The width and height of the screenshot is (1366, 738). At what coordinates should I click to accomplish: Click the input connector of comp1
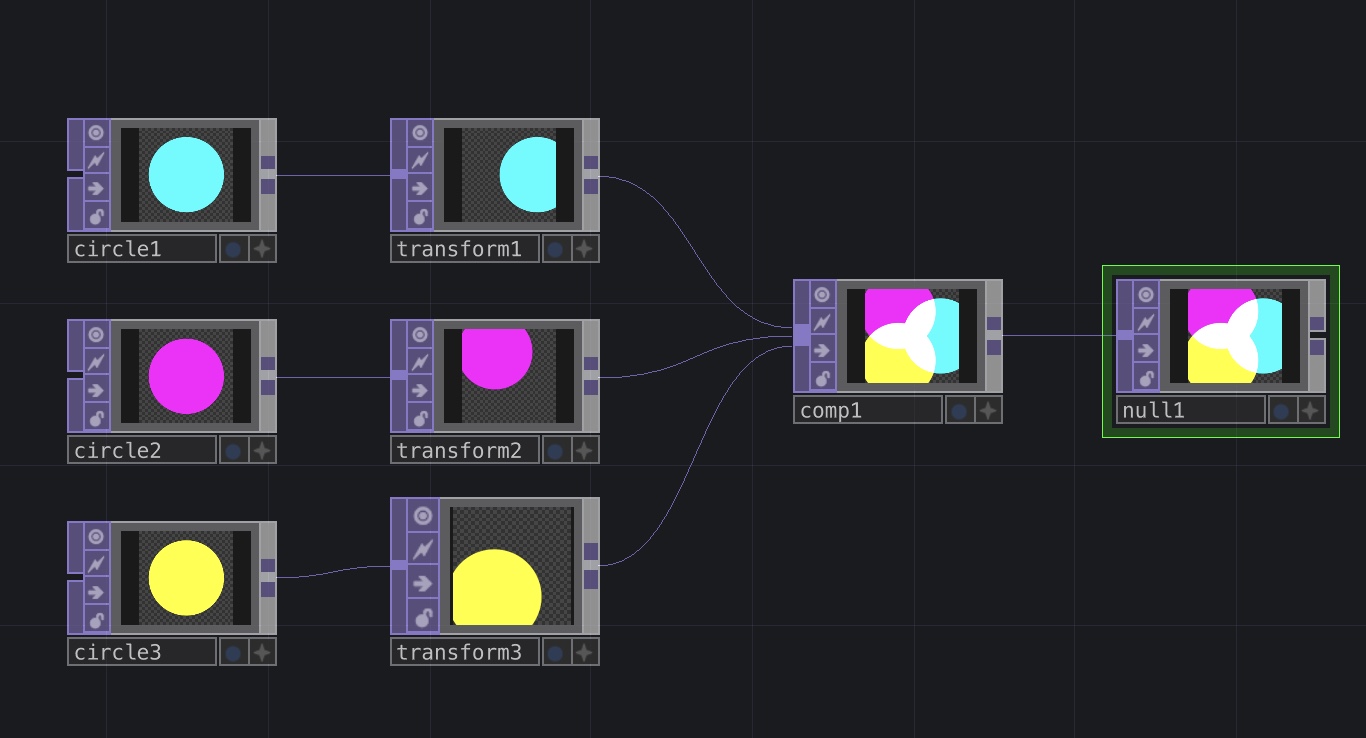(x=802, y=335)
